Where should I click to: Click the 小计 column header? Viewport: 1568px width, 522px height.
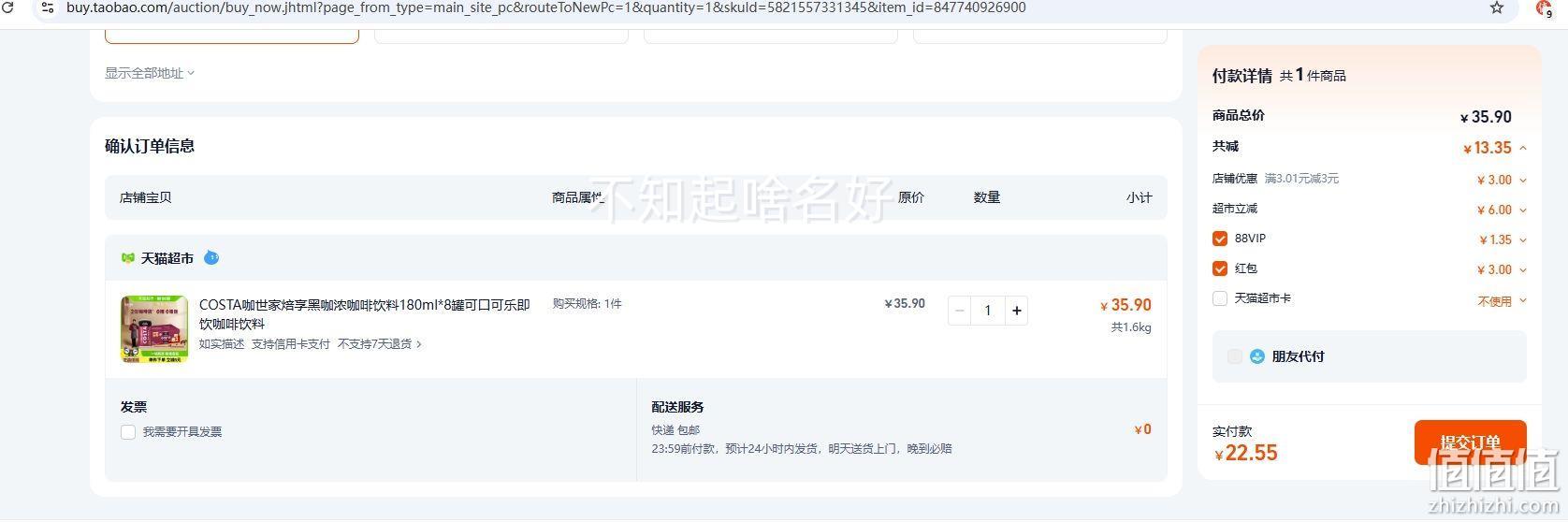point(1140,197)
